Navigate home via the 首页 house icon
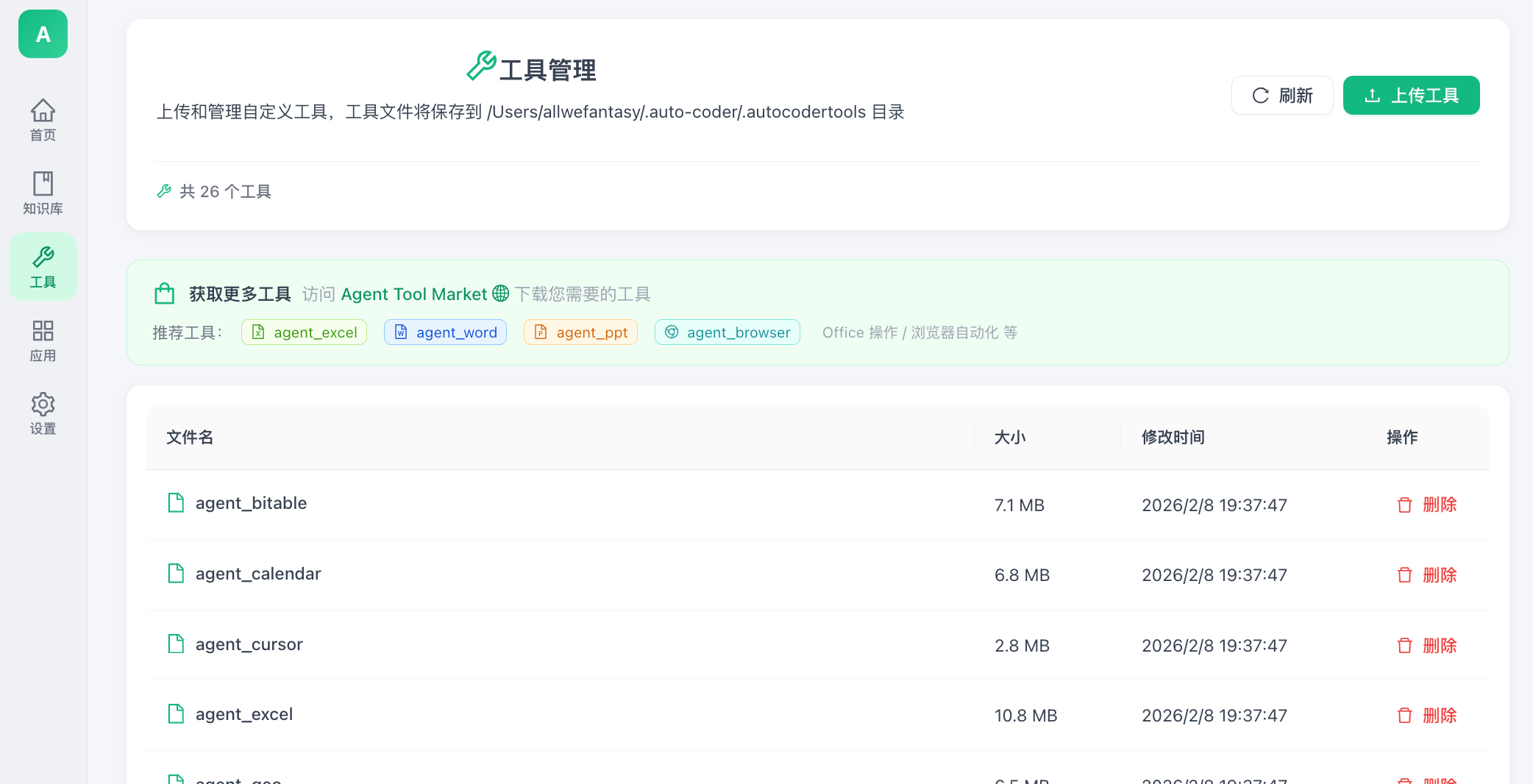Viewport: 1533px width, 784px height. click(43, 109)
